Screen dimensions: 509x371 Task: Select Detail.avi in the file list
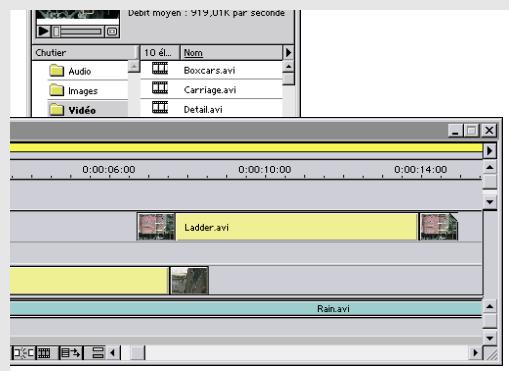coord(211,109)
